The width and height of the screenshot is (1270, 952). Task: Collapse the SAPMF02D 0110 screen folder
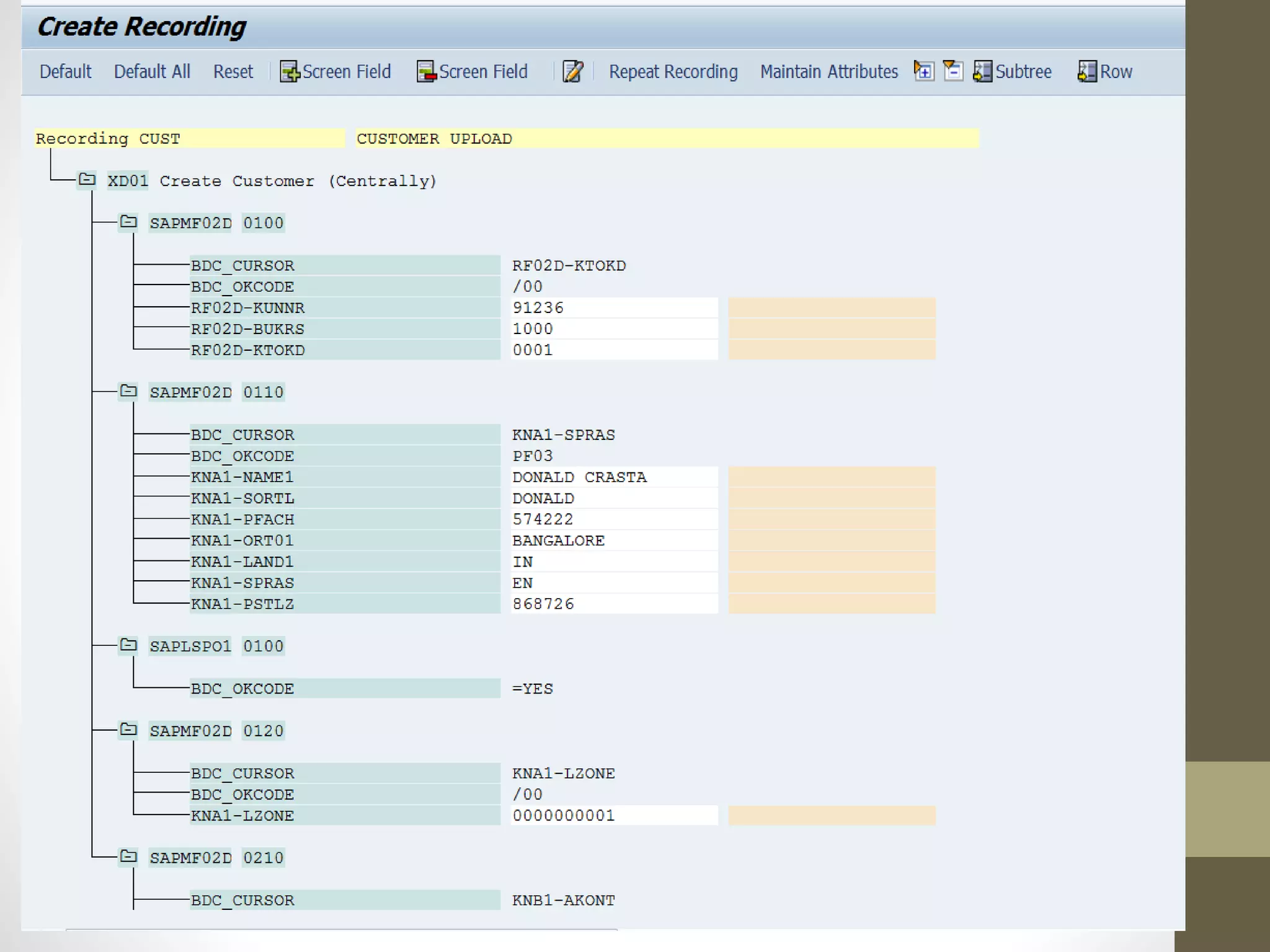coord(128,392)
